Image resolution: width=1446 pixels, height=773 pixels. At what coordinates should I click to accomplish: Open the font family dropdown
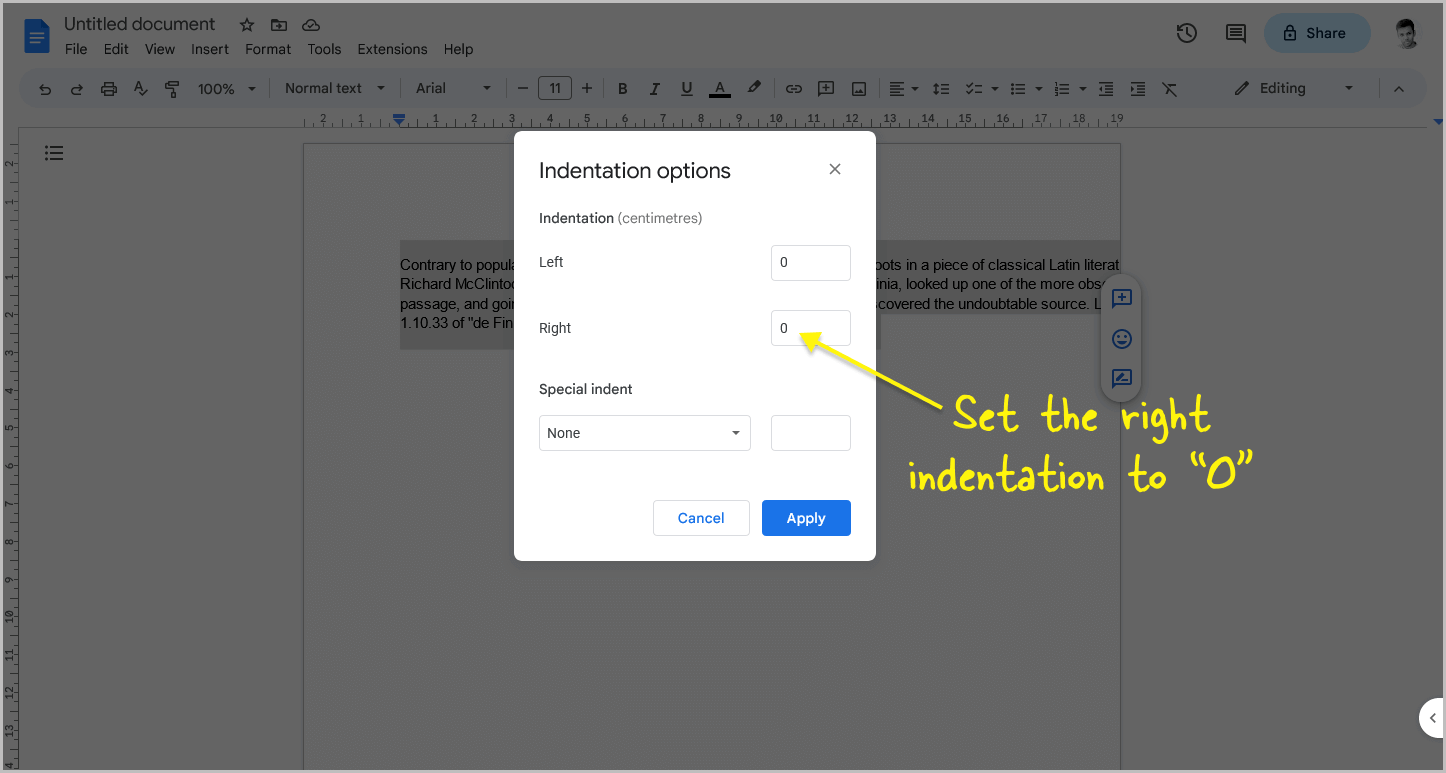tap(452, 88)
